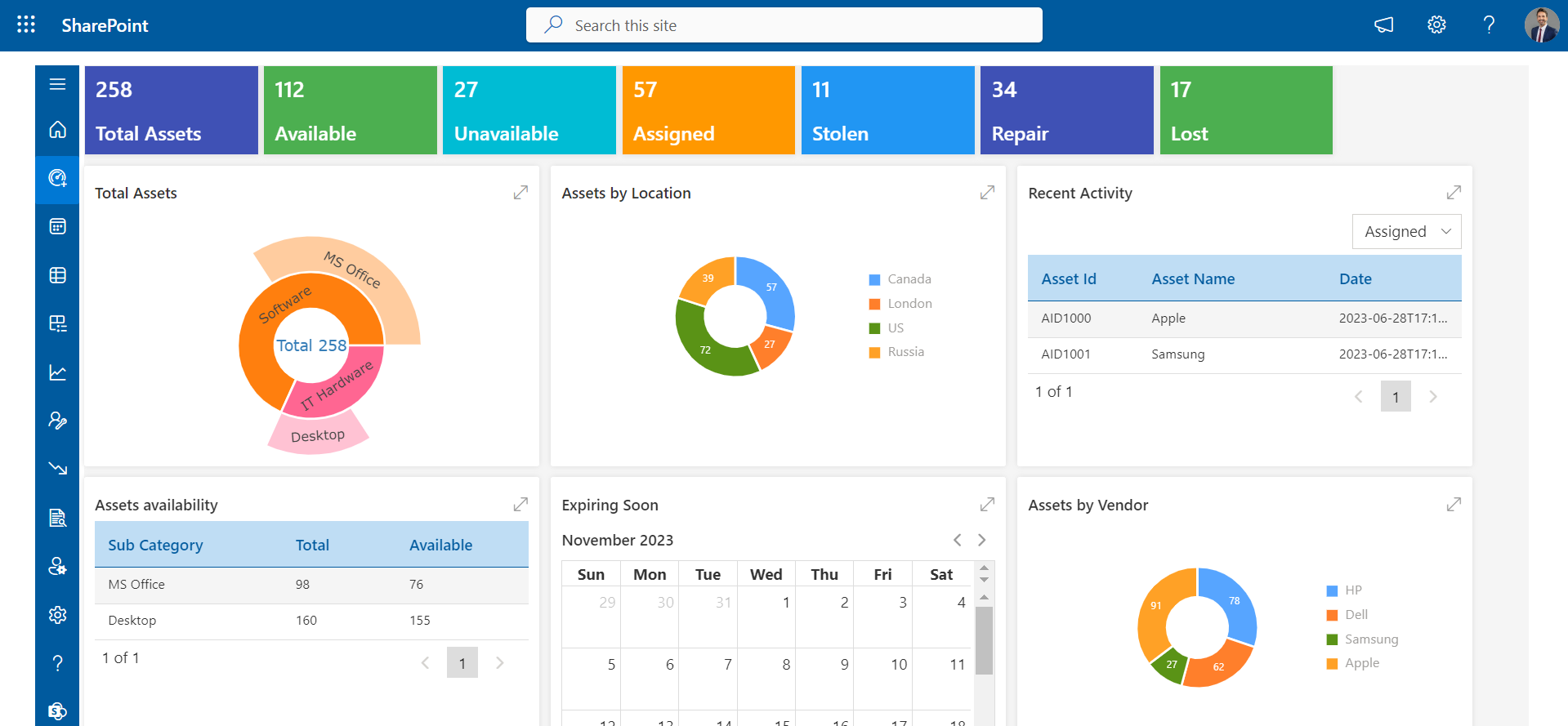1568x726 pixels.
Task: Open the report document sidebar icon
Action: (57, 518)
